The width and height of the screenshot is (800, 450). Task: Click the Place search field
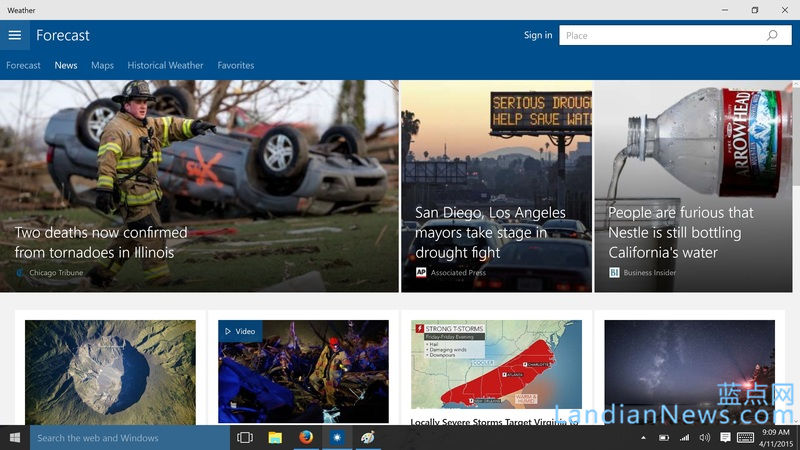pyautogui.click(x=675, y=35)
